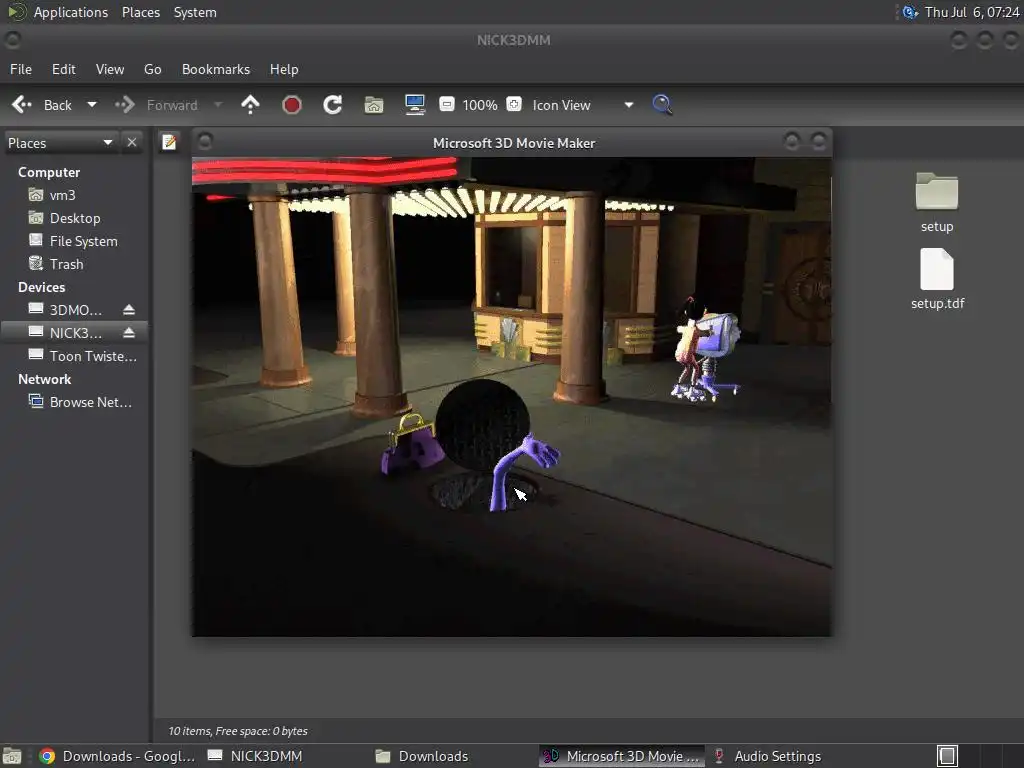Click show desktop icon in taskbar

[x=12, y=756]
